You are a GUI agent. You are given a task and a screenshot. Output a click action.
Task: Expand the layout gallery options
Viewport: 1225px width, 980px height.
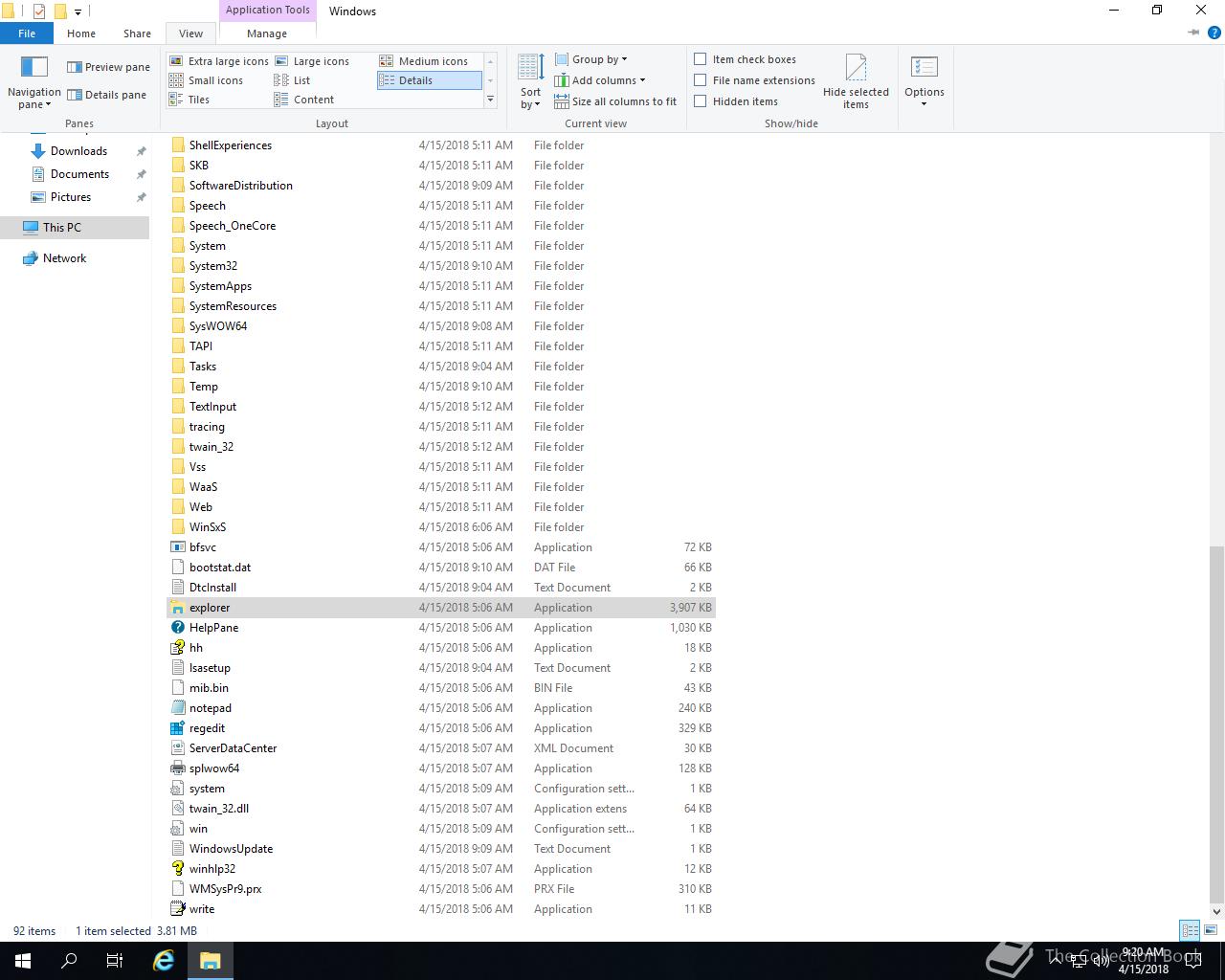pos(490,100)
